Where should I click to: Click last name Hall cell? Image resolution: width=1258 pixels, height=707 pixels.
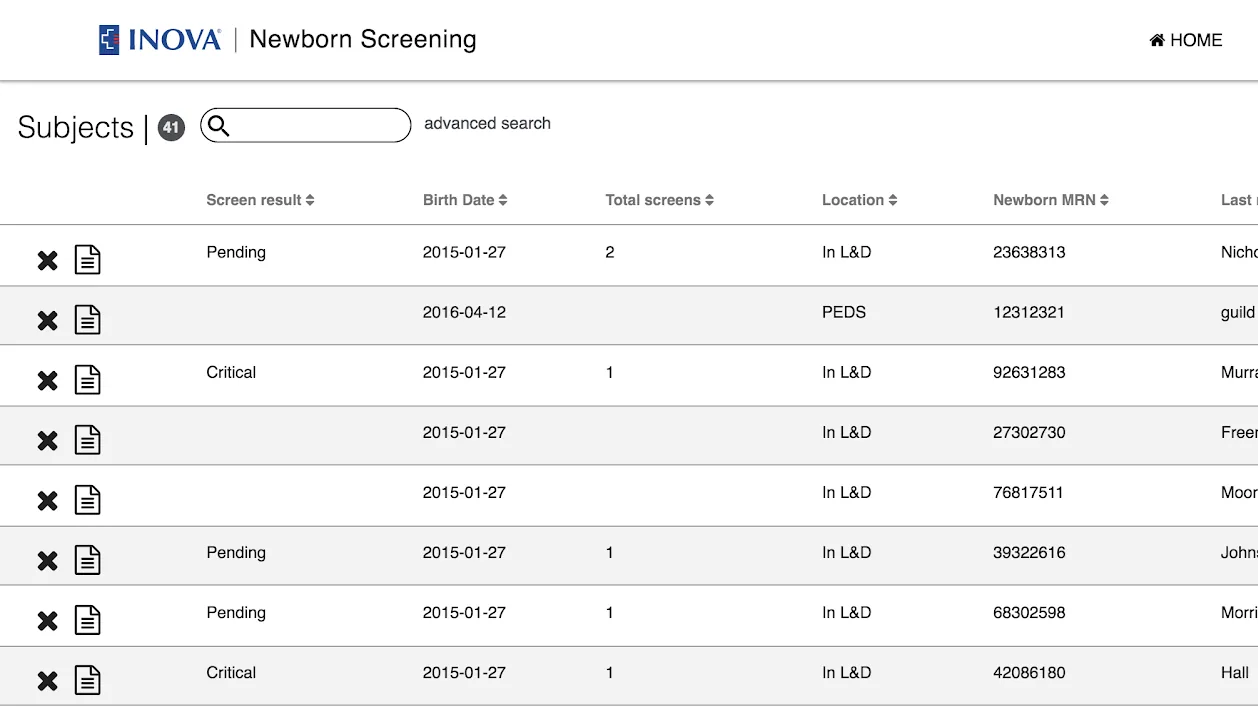click(x=1235, y=672)
